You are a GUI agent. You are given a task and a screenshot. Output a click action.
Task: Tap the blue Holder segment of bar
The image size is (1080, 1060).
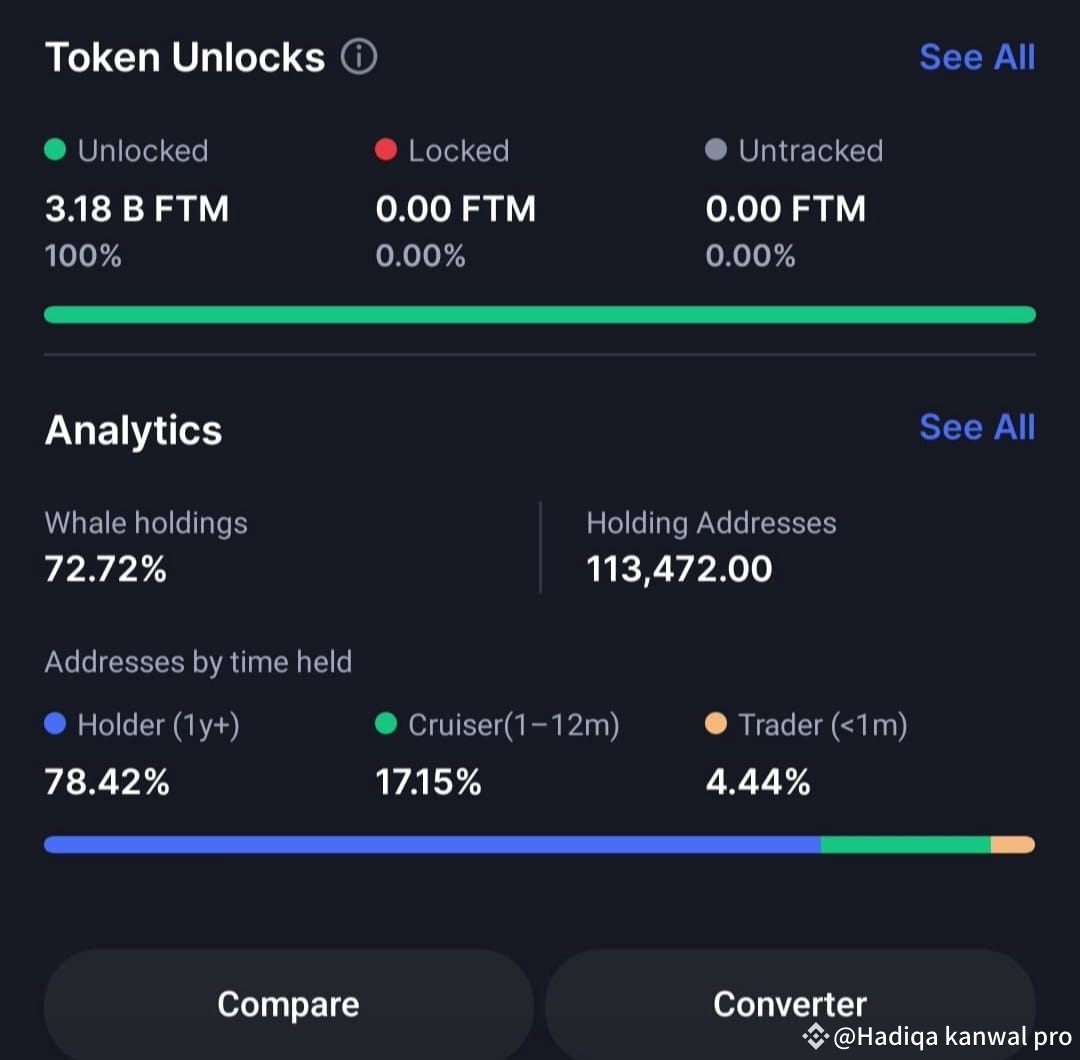[x=433, y=844]
